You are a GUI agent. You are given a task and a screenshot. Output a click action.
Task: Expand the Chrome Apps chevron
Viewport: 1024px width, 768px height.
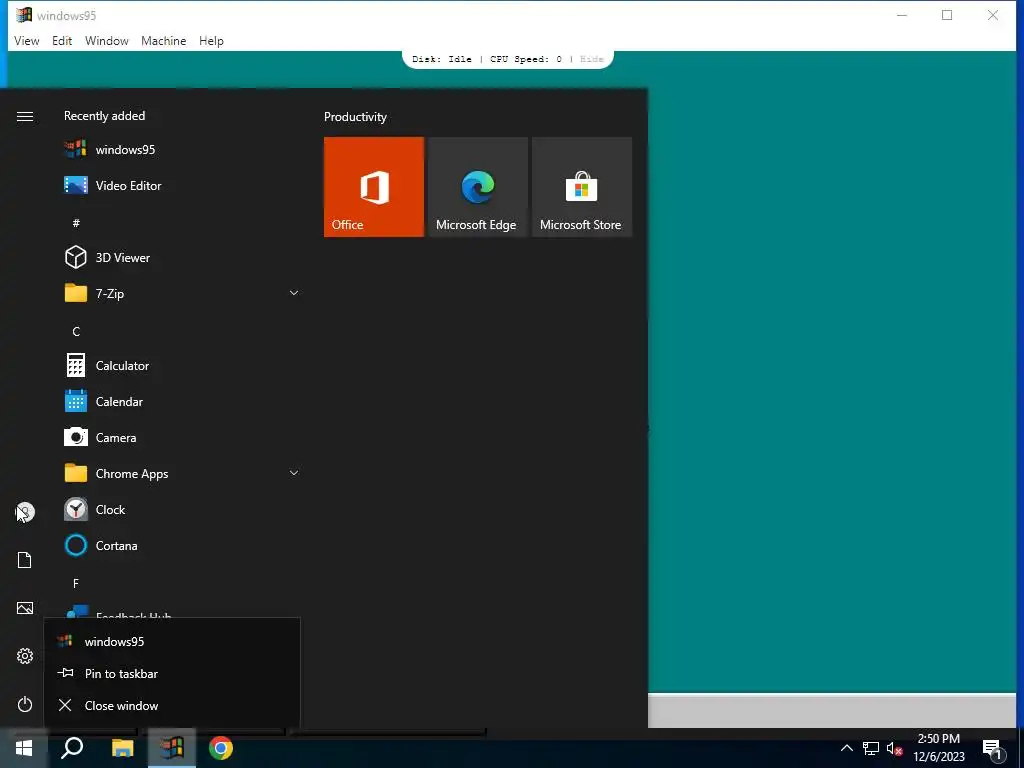click(294, 473)
